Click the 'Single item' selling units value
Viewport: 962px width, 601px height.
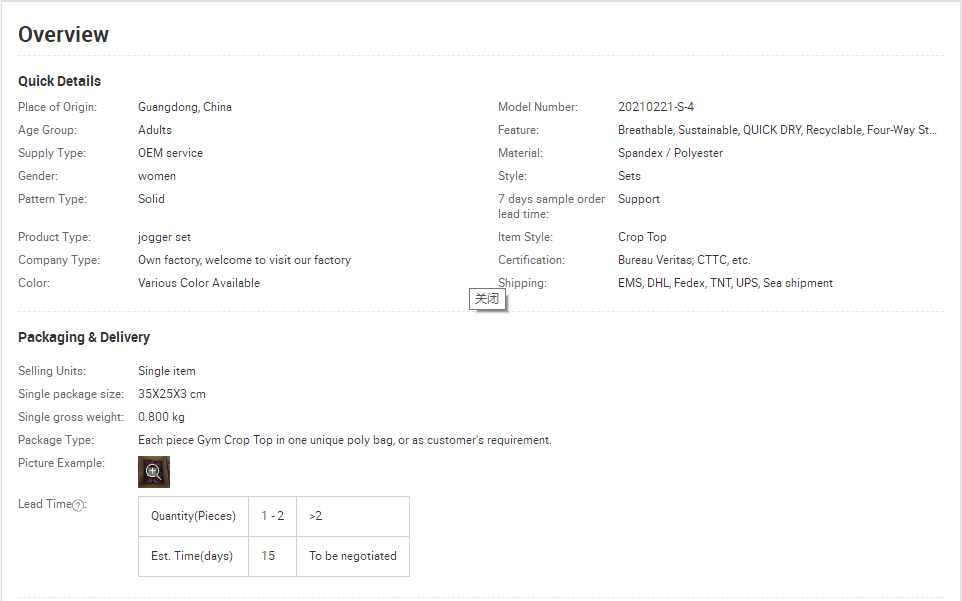pyautogui.click(x=167, y=371)
